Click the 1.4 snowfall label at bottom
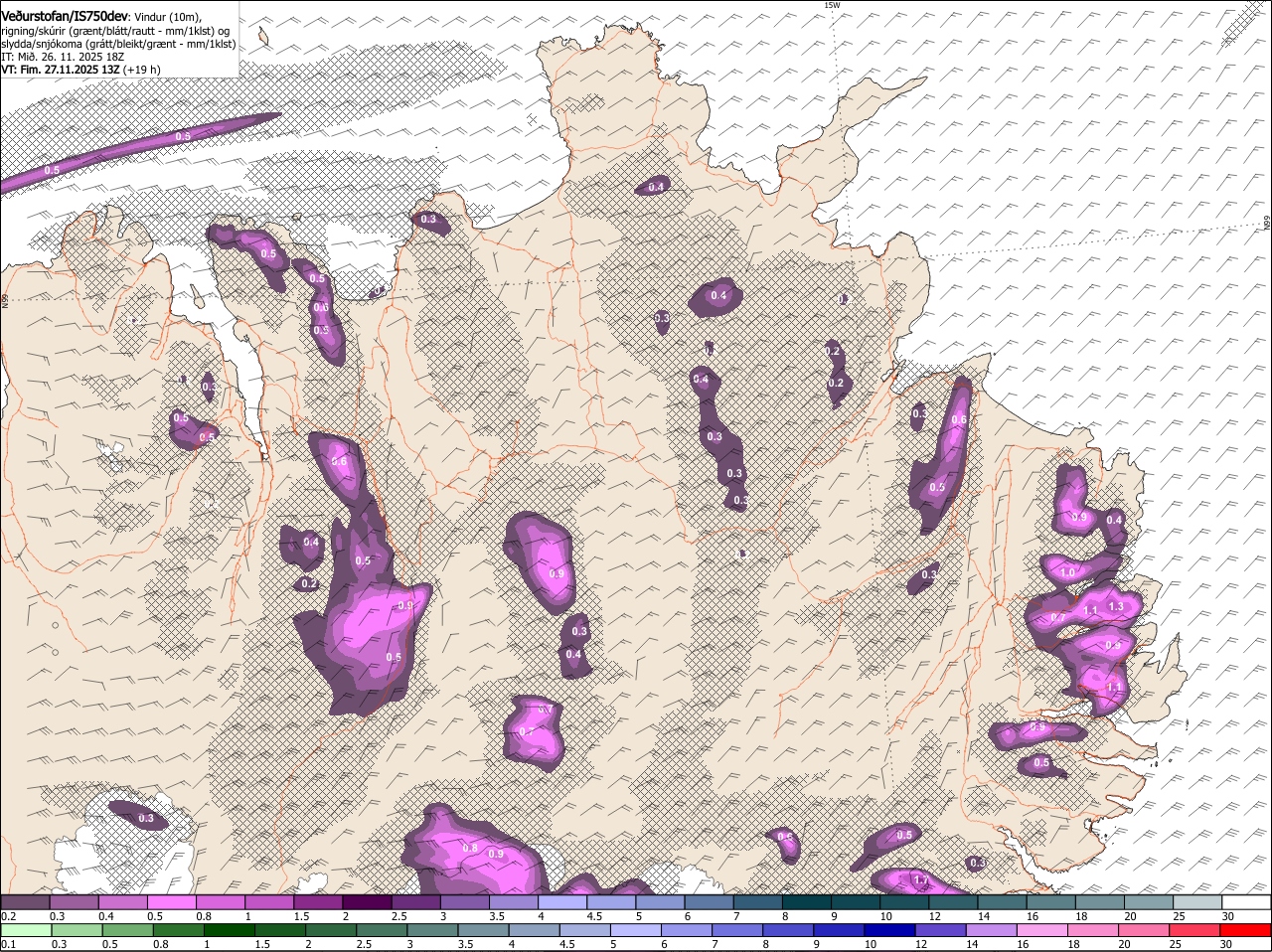 (920, 880)
